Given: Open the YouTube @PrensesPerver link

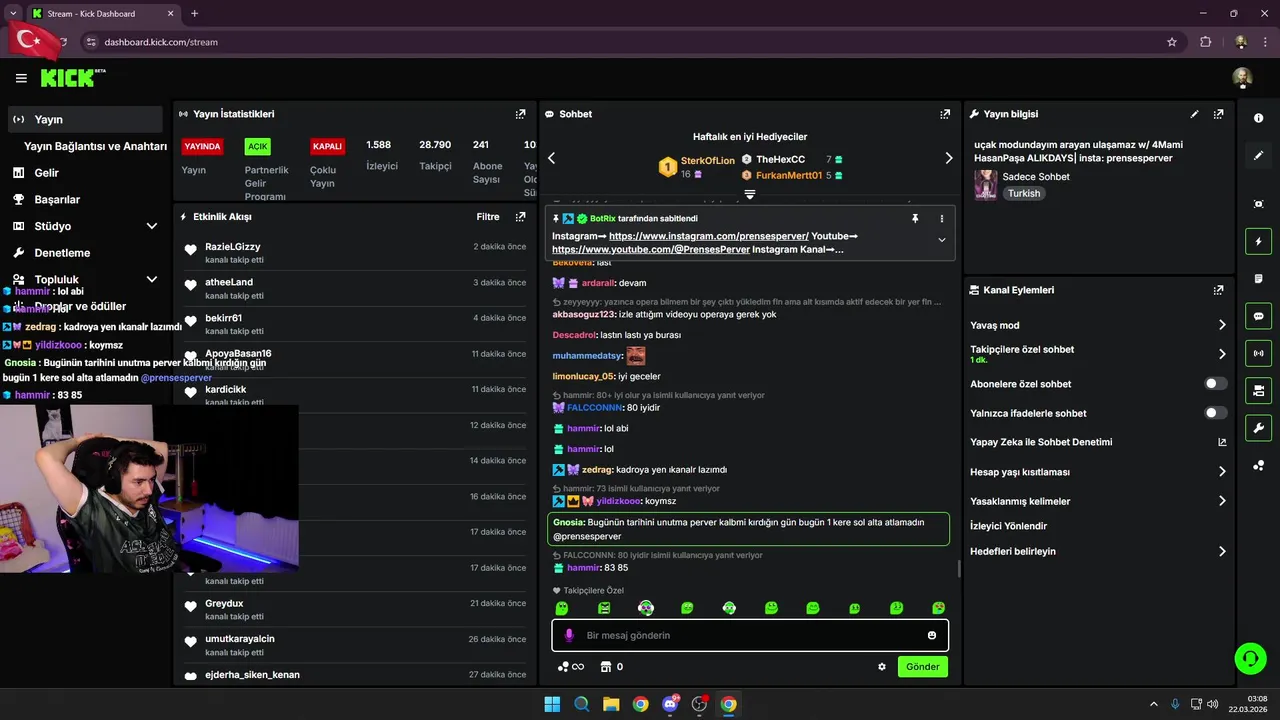Looking at the screenshot, I should [651, 249].
